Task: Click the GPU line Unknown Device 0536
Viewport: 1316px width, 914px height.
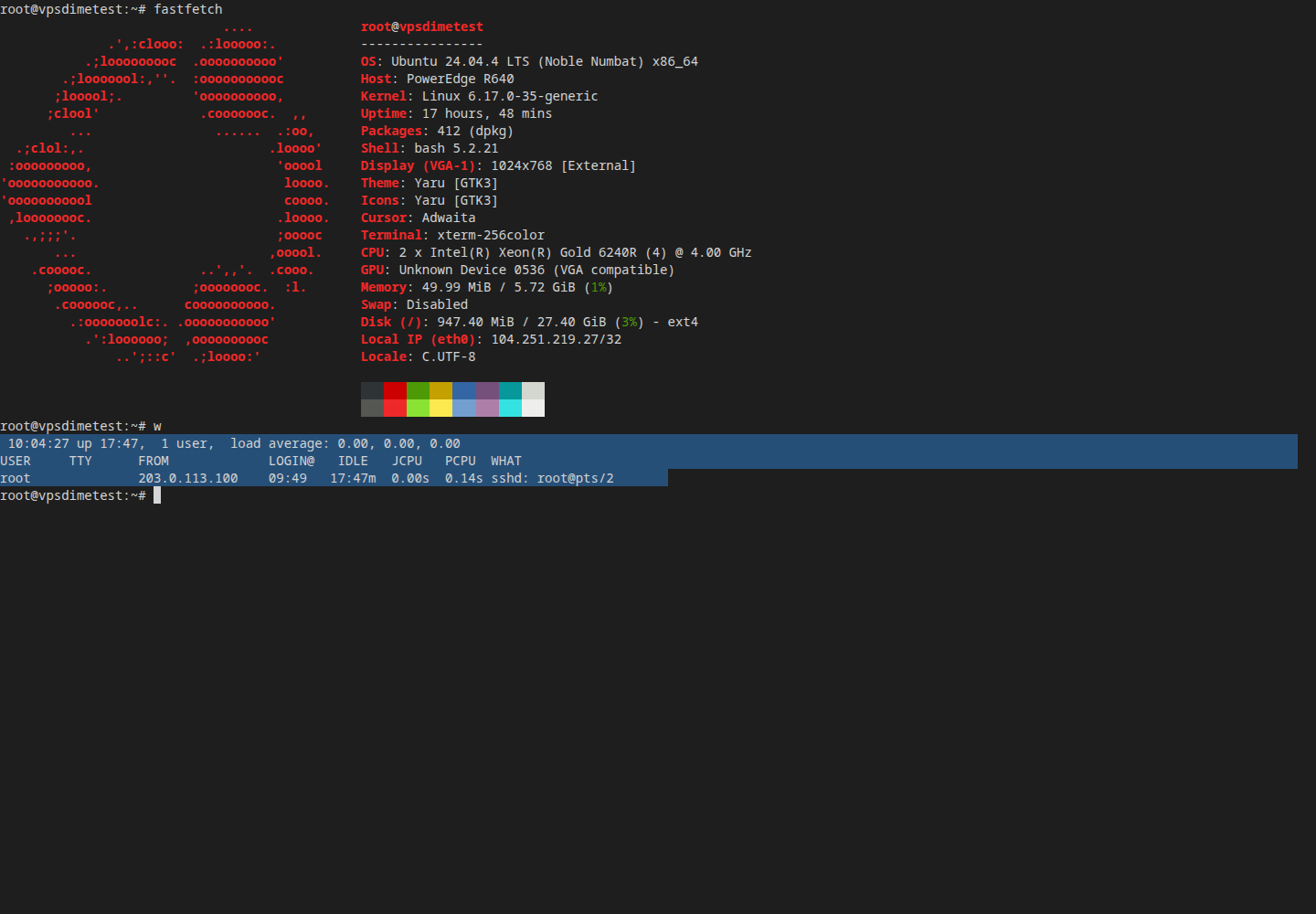Action: (x=517, y=270)
